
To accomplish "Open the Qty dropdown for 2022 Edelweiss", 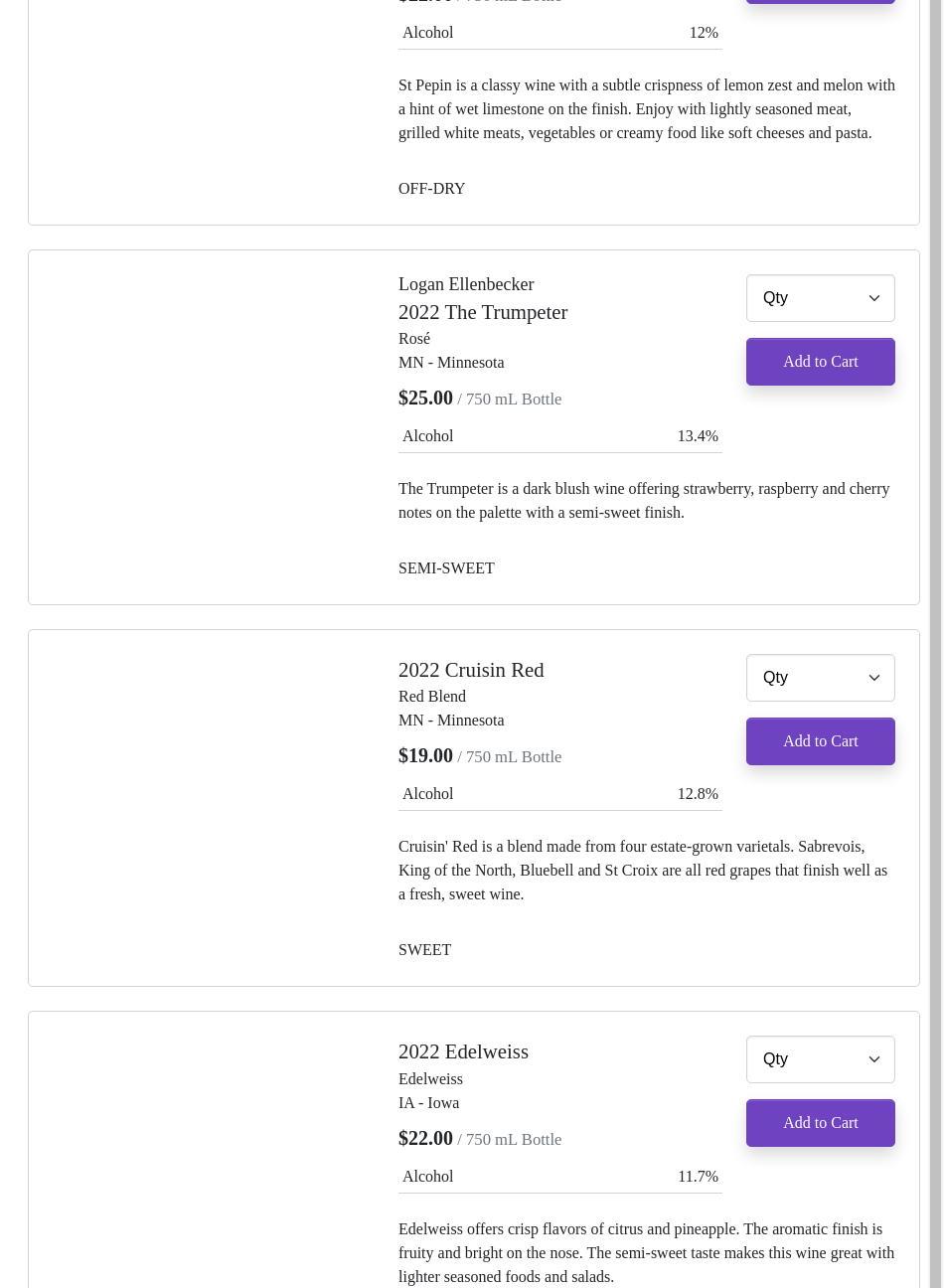I will 820,1059.
